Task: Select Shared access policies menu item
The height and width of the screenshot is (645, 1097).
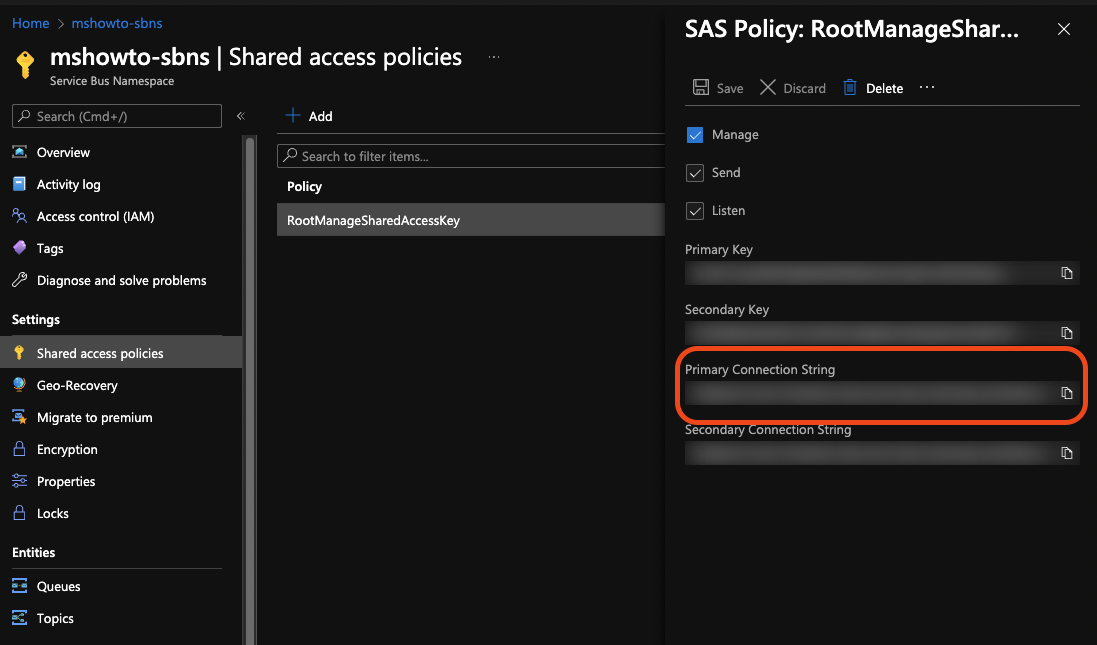Action: tap(121, 353)
